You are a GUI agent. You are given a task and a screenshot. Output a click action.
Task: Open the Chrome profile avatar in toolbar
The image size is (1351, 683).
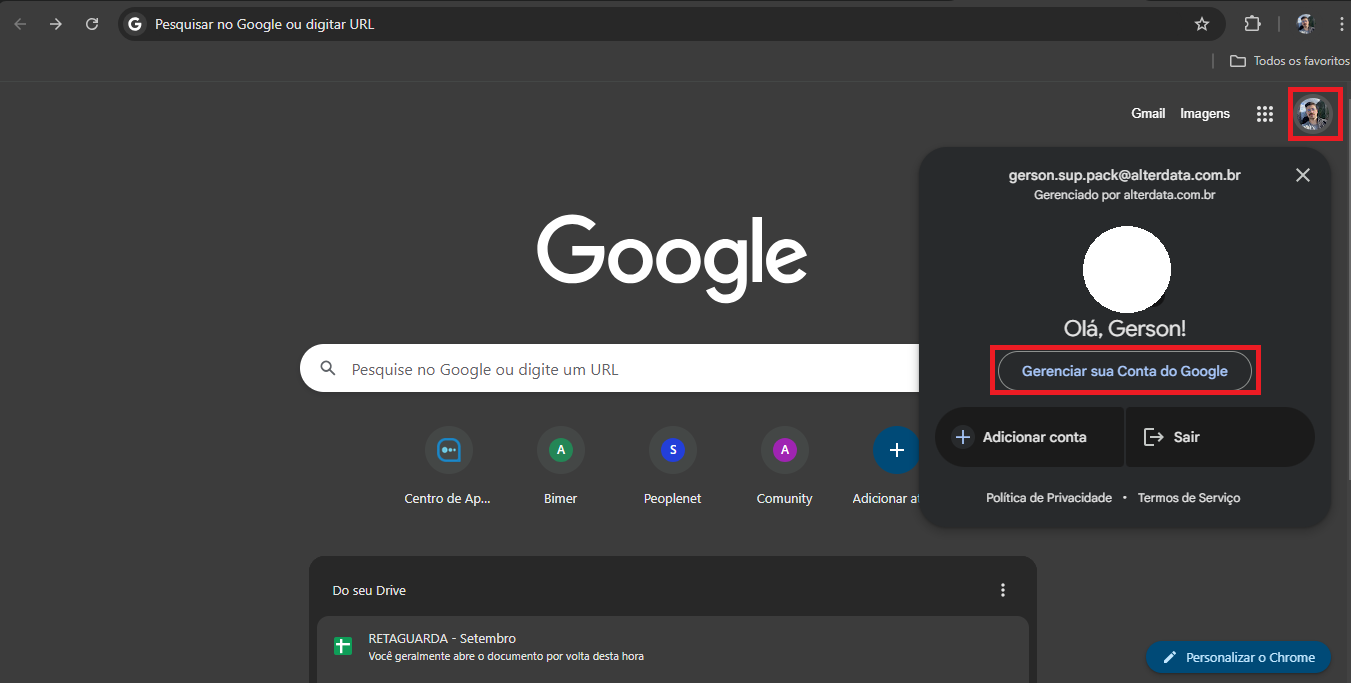1305,24
